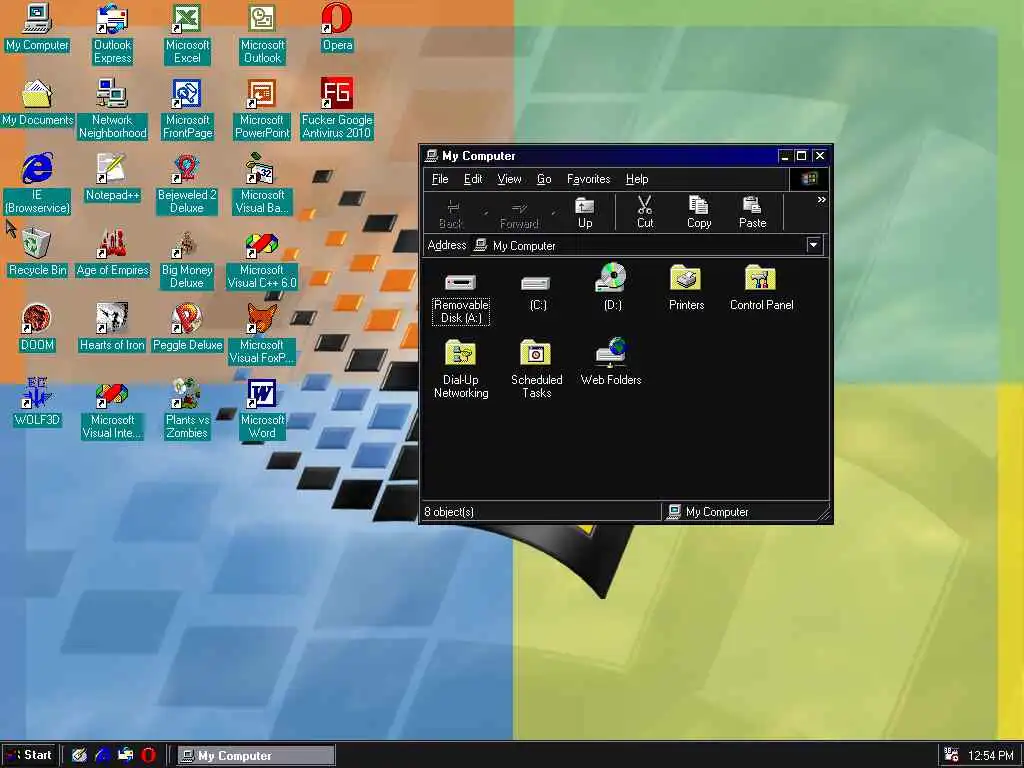Click the 12:54 PM taskbar clock

[991, 756]
